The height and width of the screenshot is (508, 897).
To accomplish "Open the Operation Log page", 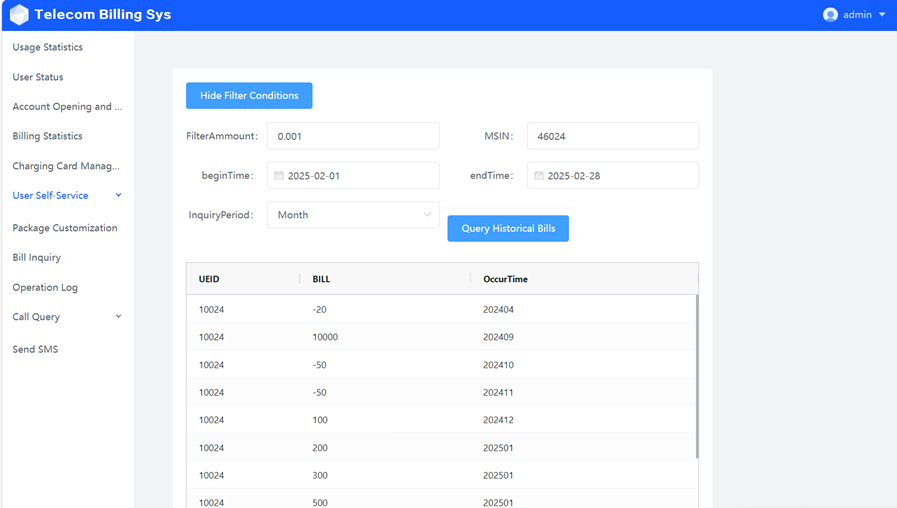I will 45,288.
